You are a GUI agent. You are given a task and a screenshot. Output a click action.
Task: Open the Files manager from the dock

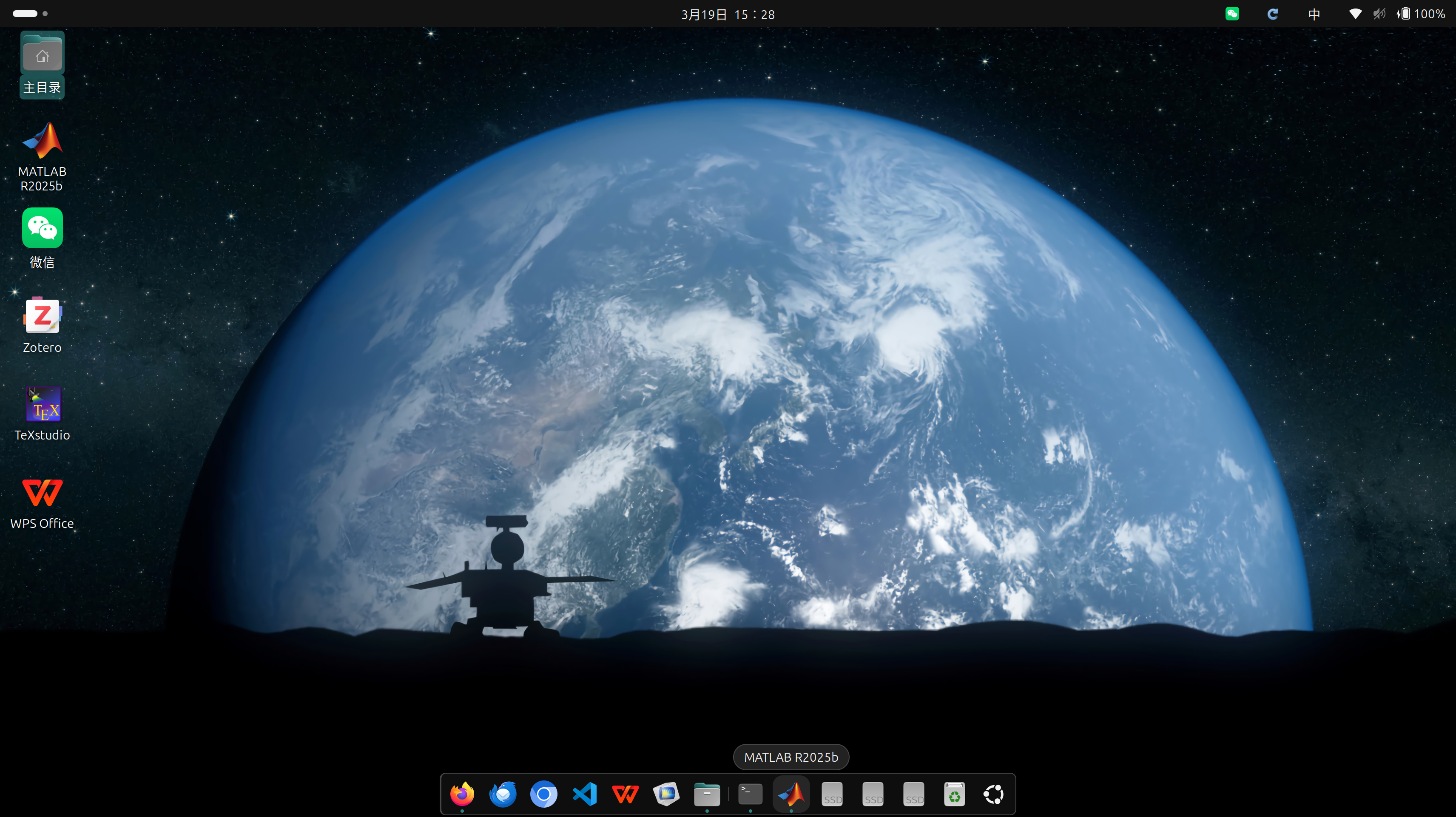[707, 794]
